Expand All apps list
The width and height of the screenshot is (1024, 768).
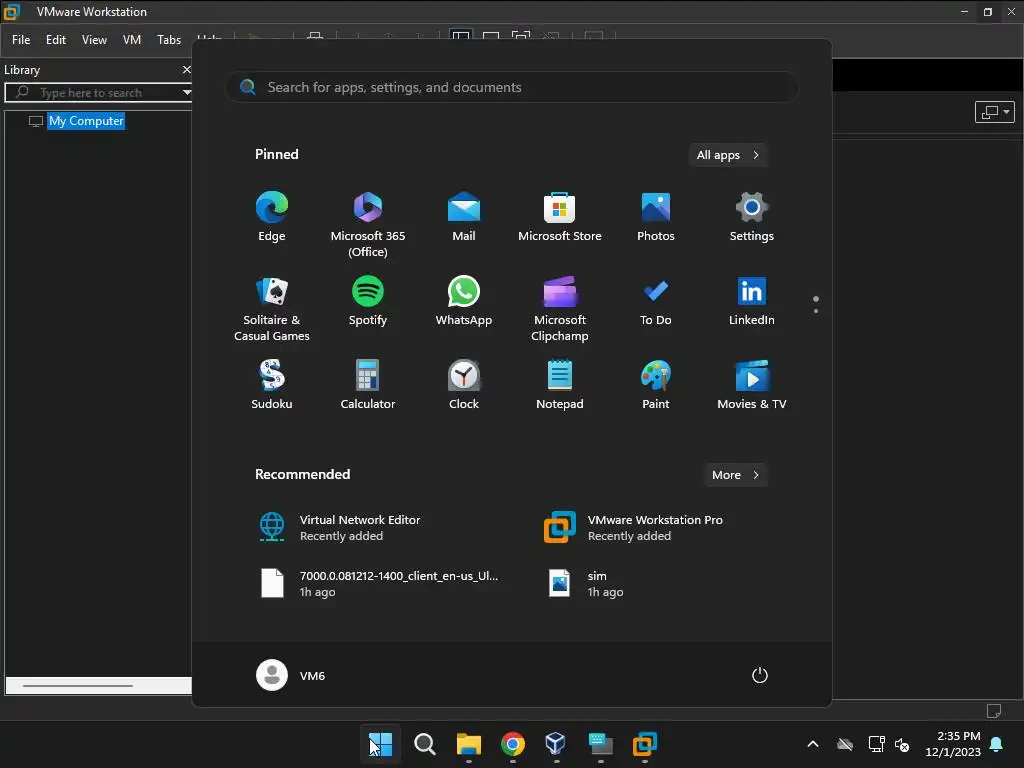[728, 155]
